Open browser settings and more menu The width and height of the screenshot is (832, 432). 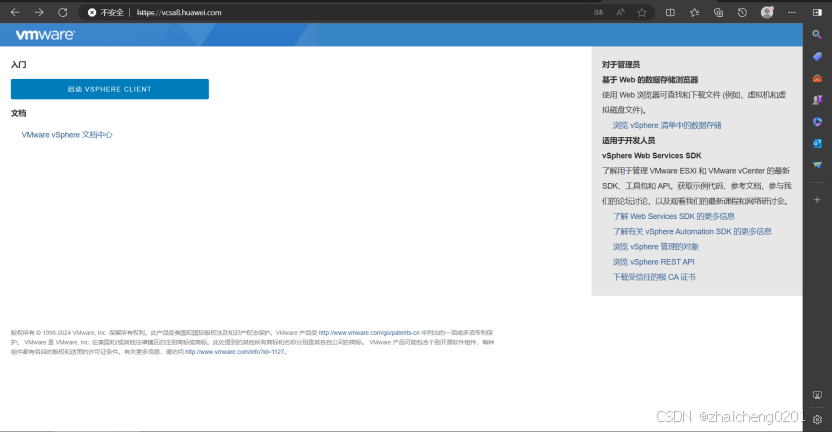[792, 12]
